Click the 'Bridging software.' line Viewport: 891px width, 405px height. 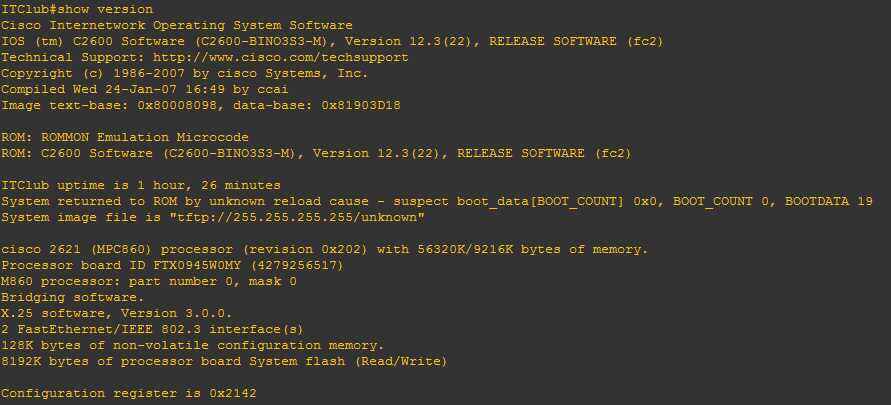point(73,297)
